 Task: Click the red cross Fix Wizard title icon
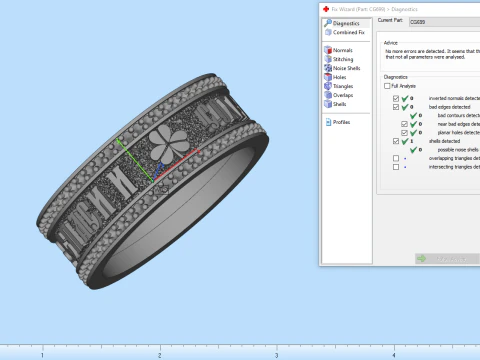coord(326,9)
